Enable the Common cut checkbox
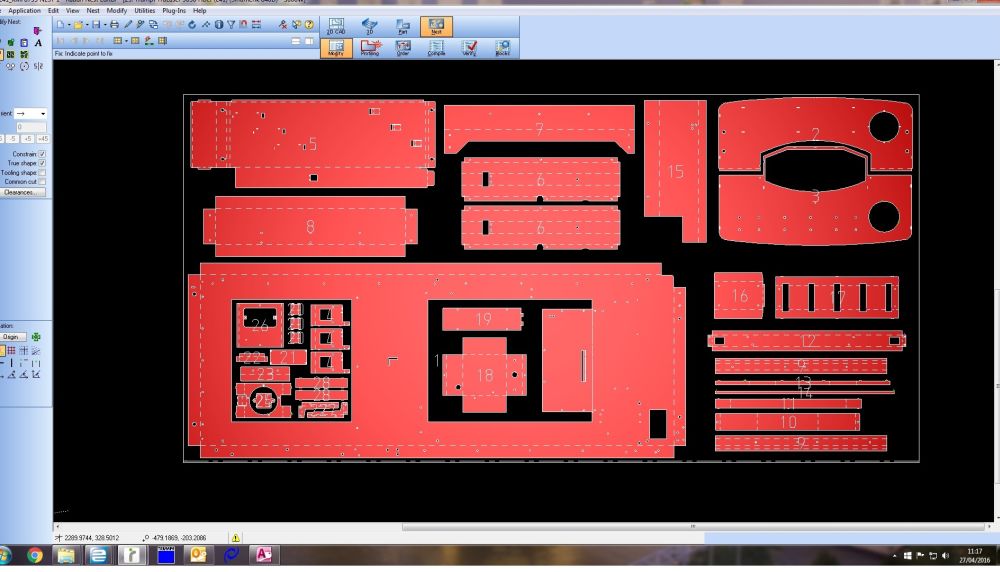This screenshot has width=1000, height=572. tap(42, 182)
